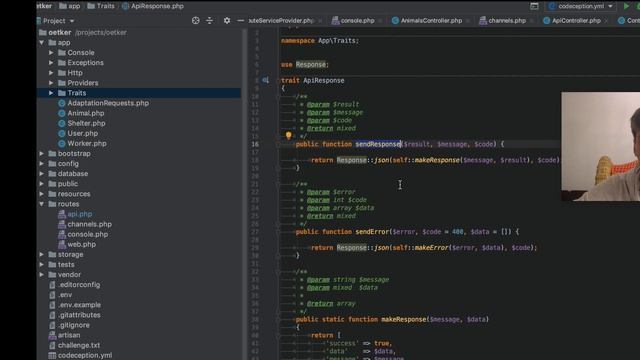
Task: Open AdaptationRequests.php file
Action: 104,103
